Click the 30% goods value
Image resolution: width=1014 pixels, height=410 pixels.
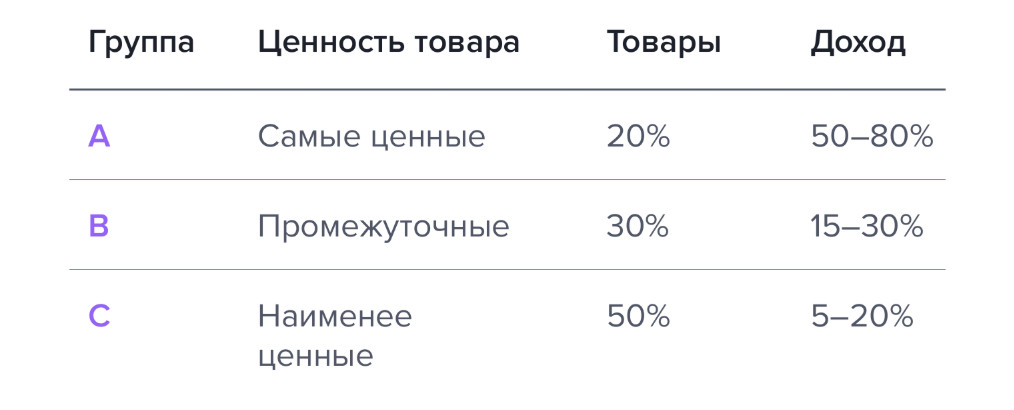(637, 226)
